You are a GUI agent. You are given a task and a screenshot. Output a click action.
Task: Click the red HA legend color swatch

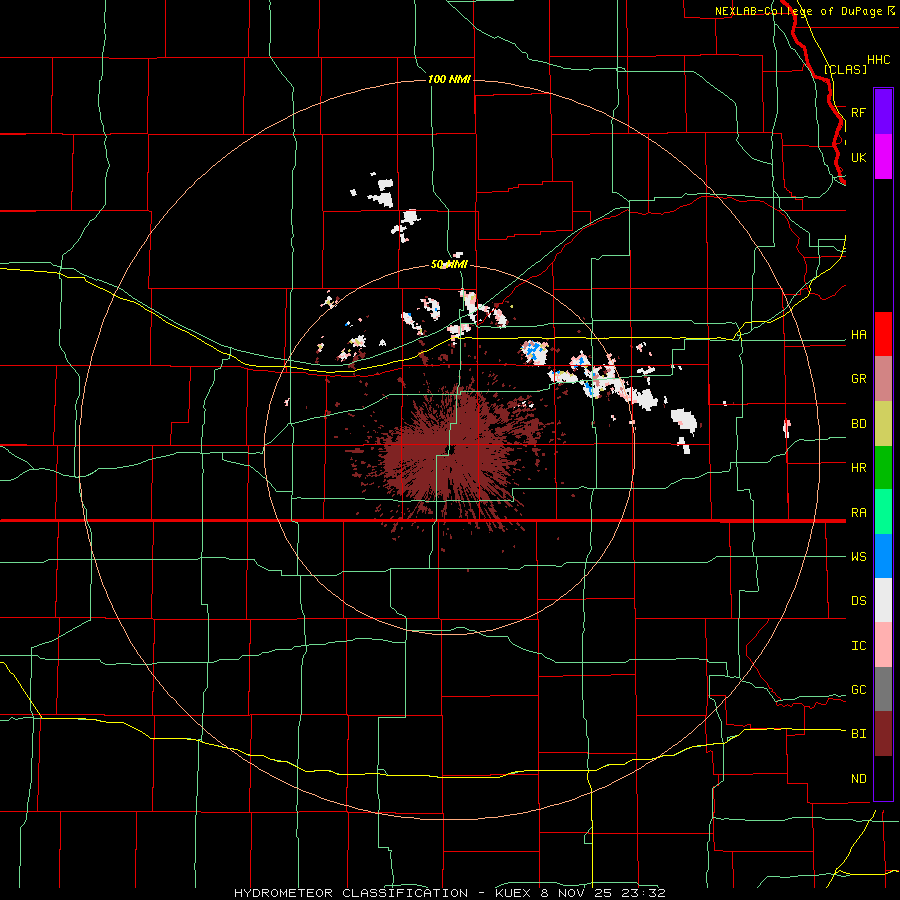pos(883,334)
